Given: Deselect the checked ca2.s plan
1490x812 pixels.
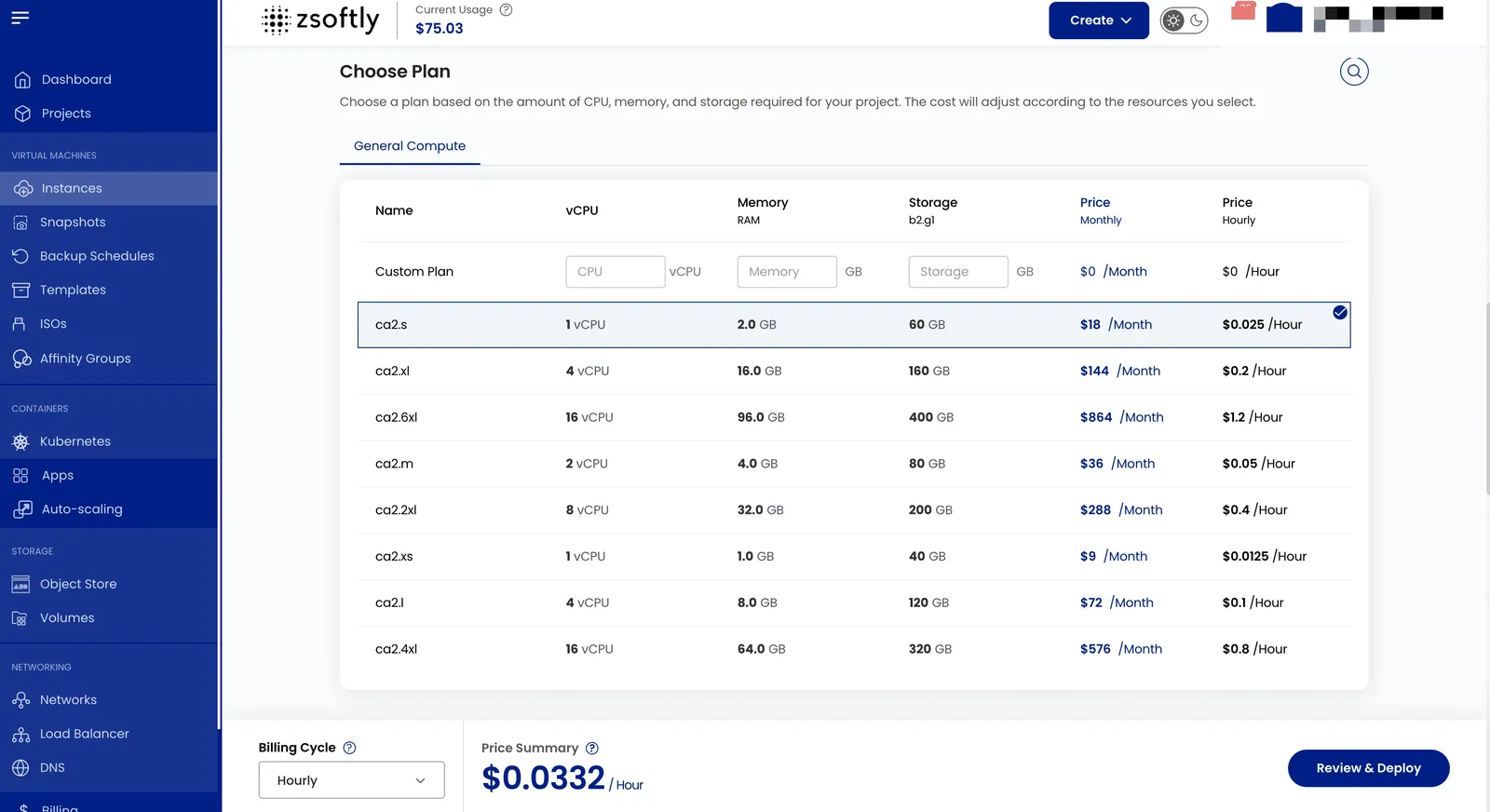Looking at the screenshot, I should tap(1340, 313).
